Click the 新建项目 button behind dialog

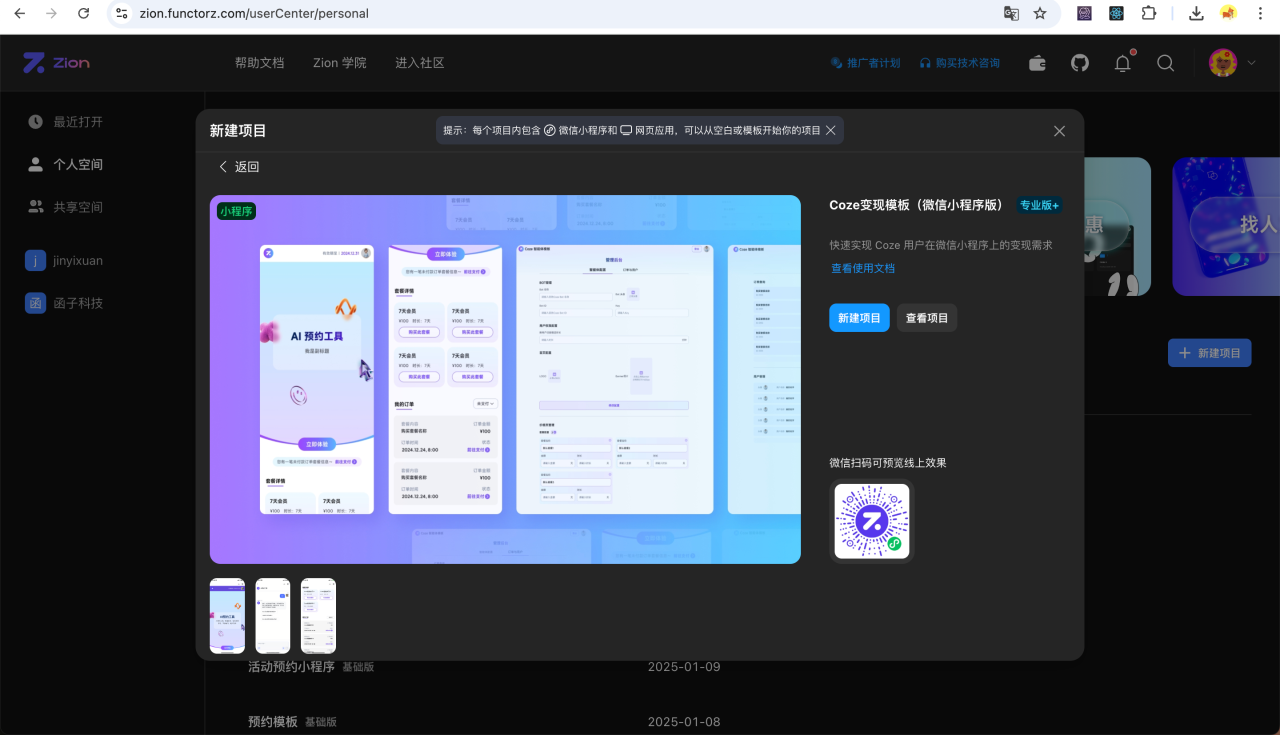[1210, 353]
